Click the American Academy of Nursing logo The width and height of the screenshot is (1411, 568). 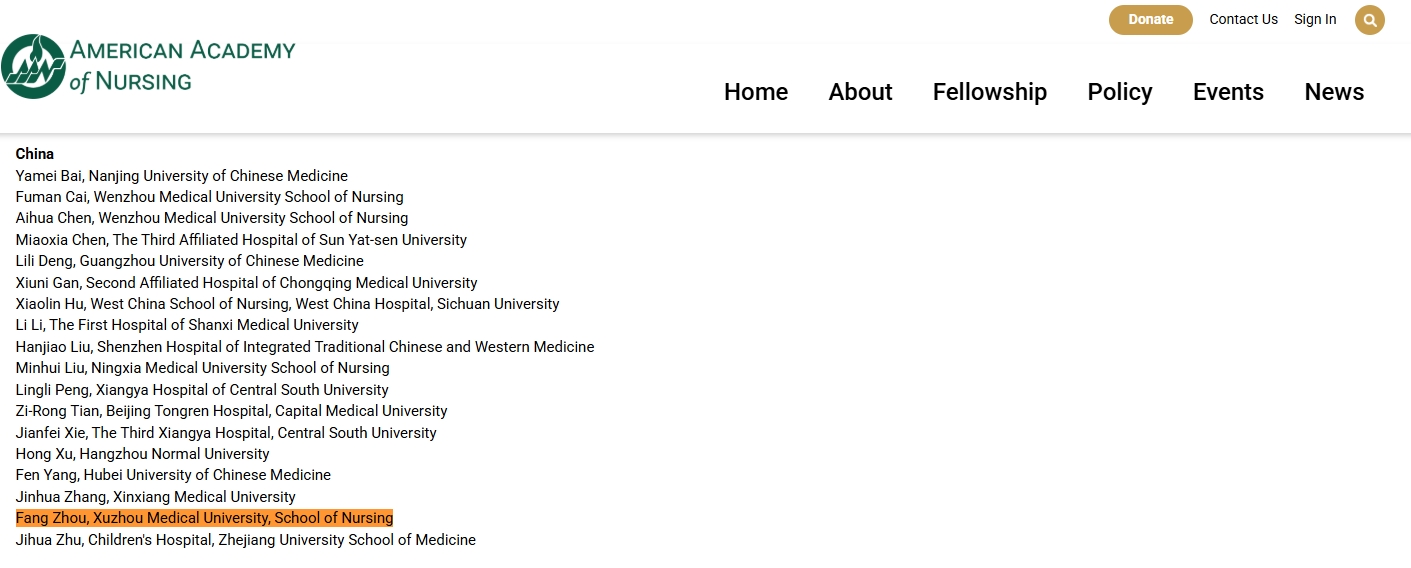pos(149,66)
